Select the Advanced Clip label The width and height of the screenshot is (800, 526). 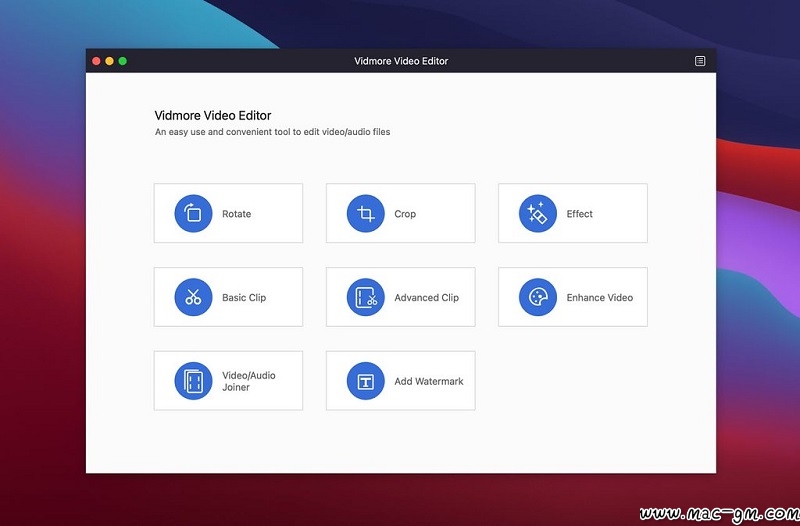tap(427, 297)
